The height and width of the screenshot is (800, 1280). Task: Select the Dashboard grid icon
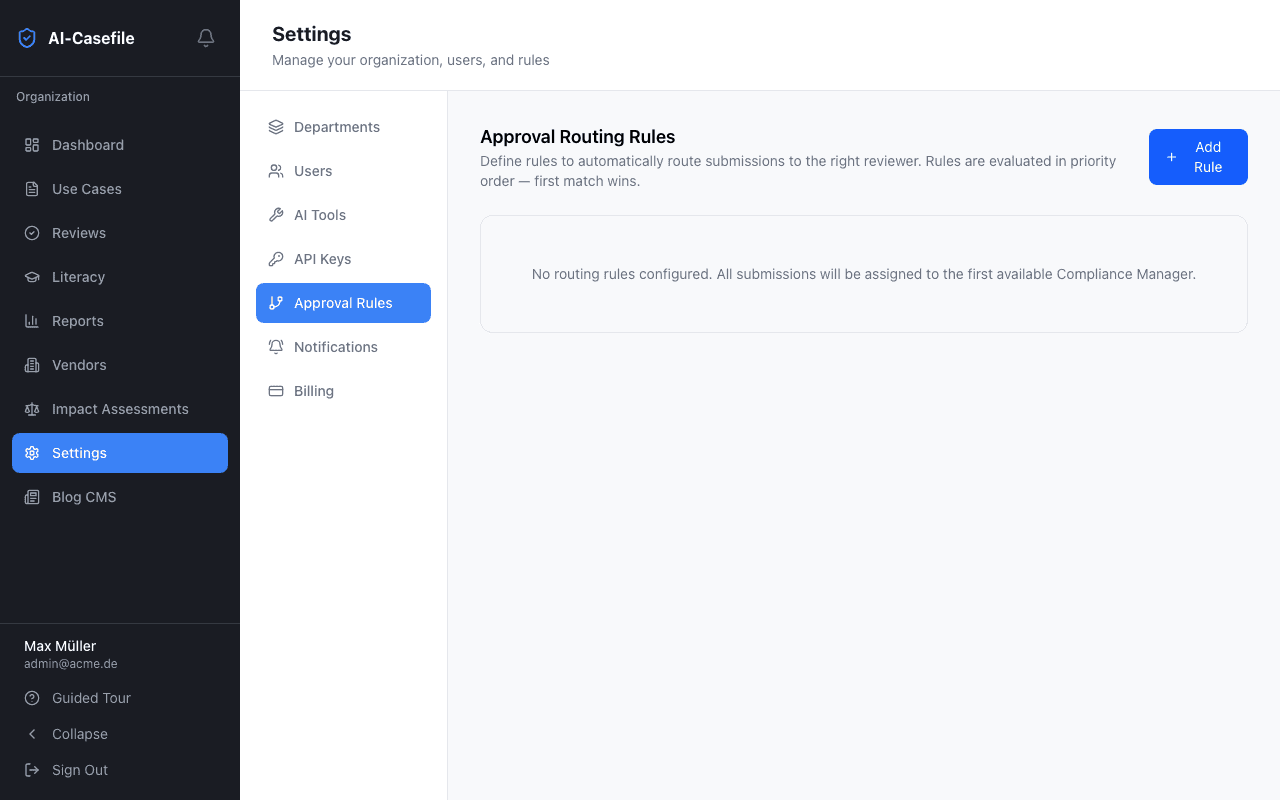click(31, 145)
